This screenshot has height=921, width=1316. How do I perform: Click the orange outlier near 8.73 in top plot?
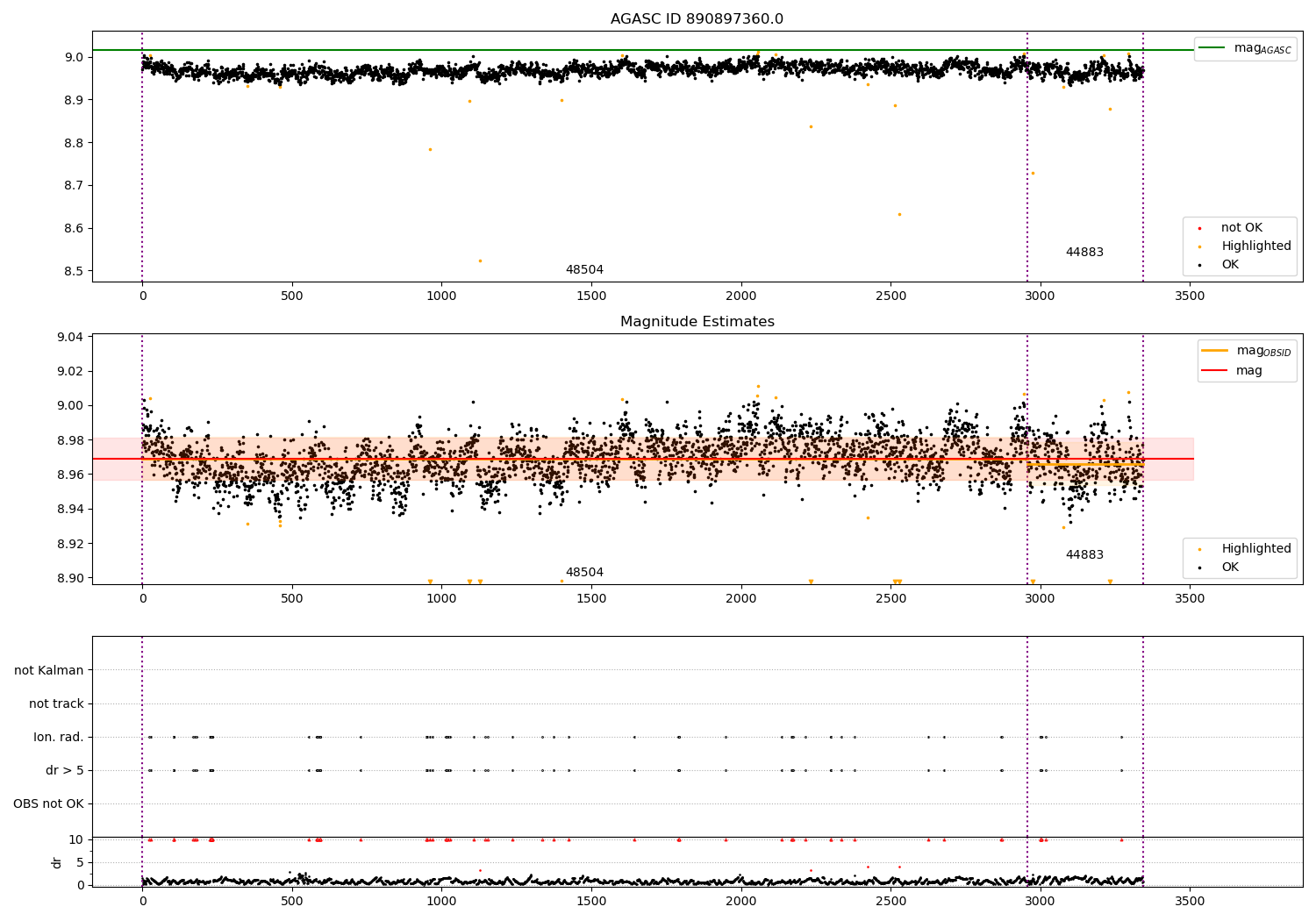(1033, 173)
